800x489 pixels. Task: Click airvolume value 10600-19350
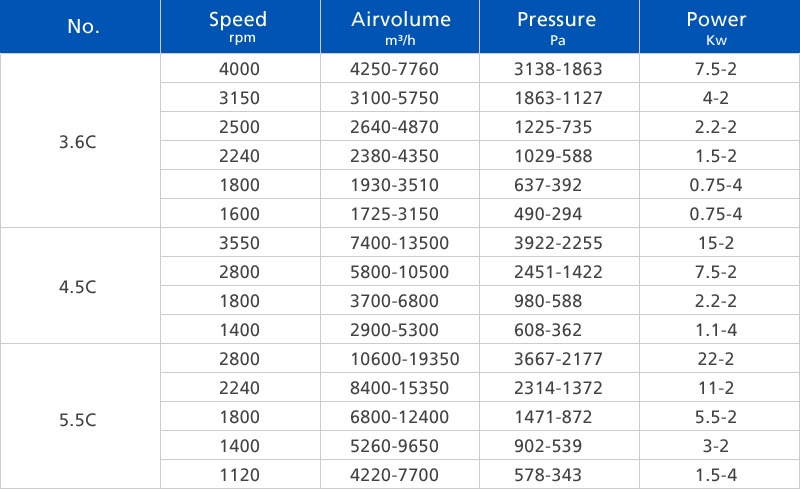(400, 359)
